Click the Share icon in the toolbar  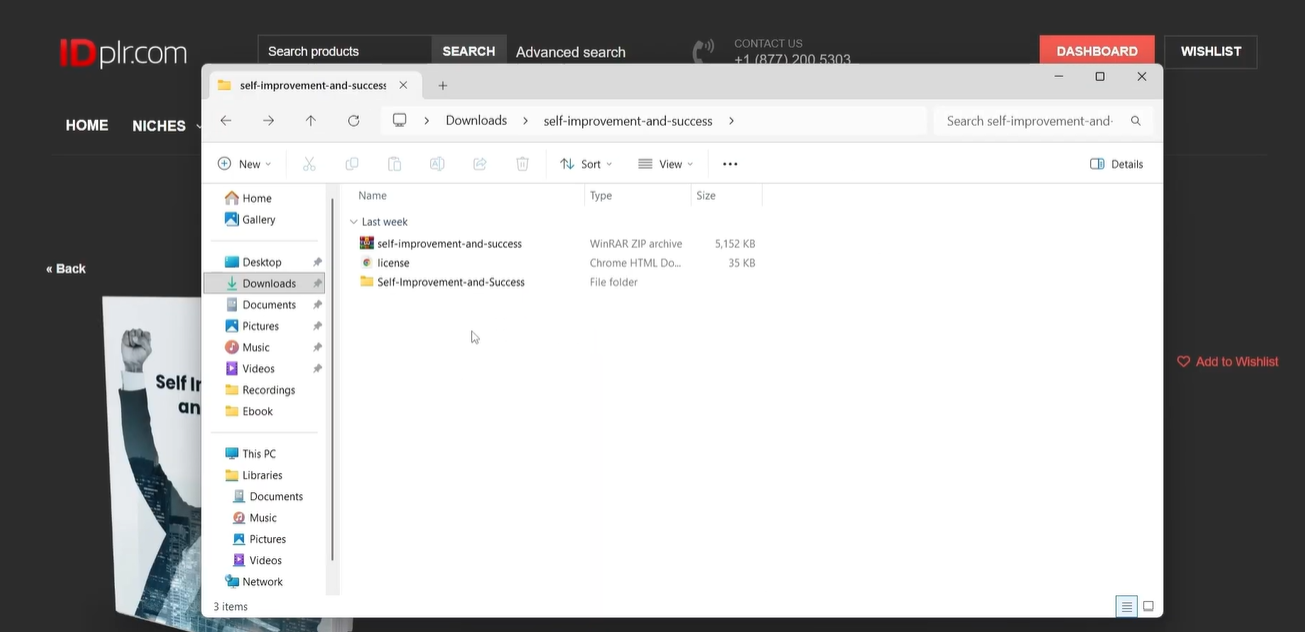click(479, 163)
